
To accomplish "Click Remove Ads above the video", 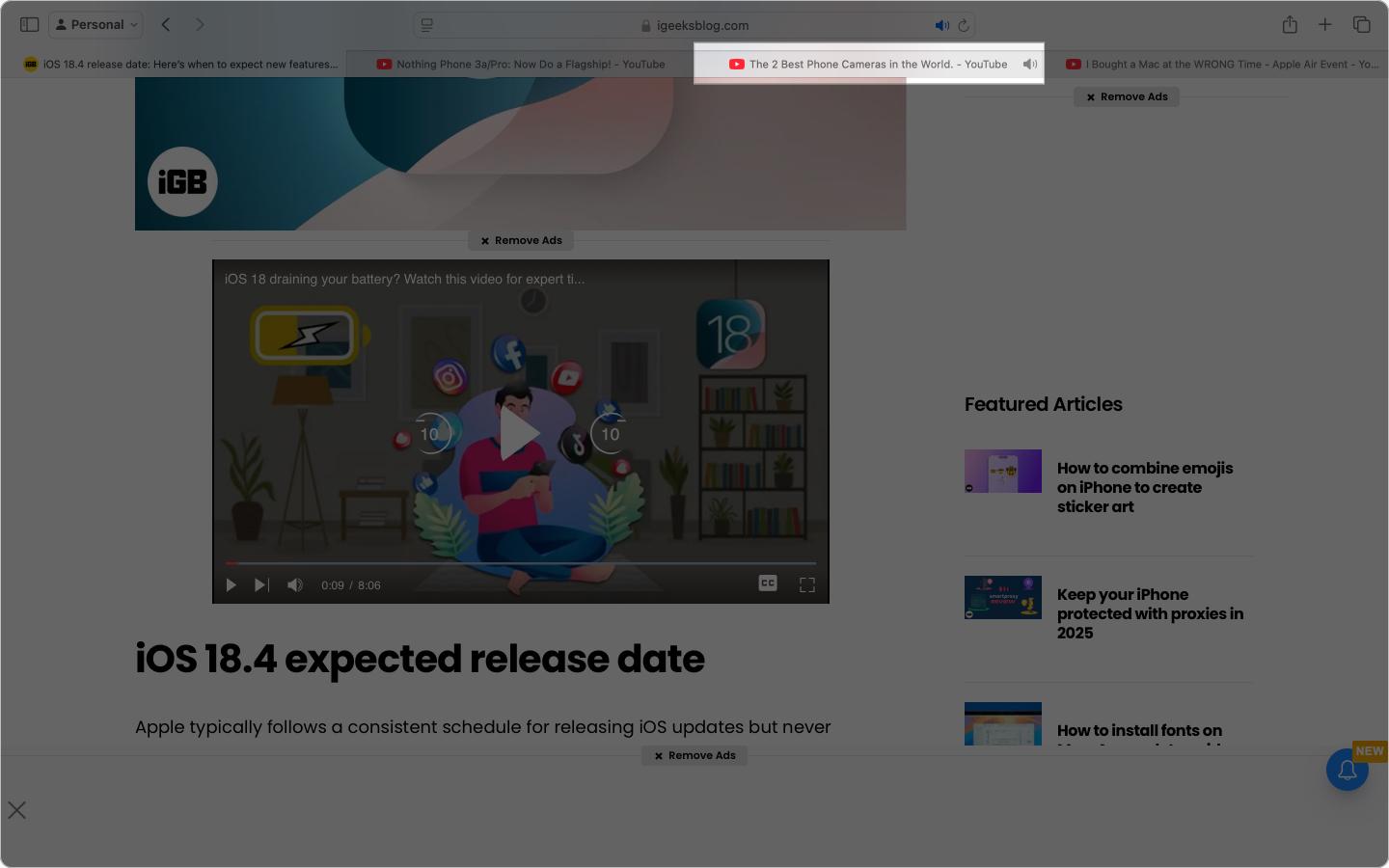I will pos(521,240).
